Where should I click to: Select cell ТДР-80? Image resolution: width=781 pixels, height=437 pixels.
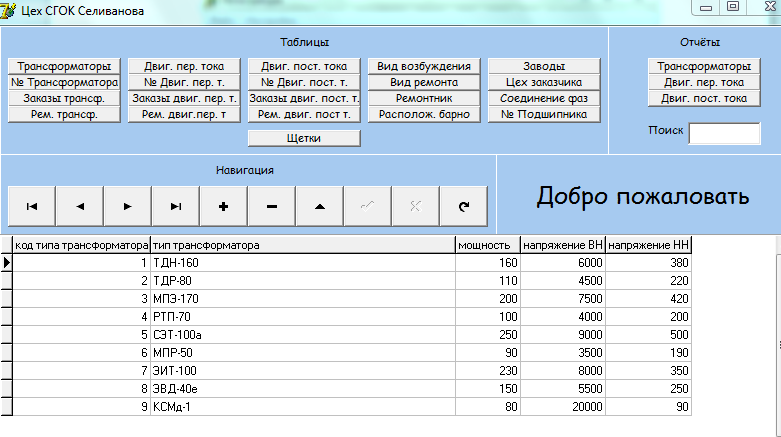pos(303,281)
